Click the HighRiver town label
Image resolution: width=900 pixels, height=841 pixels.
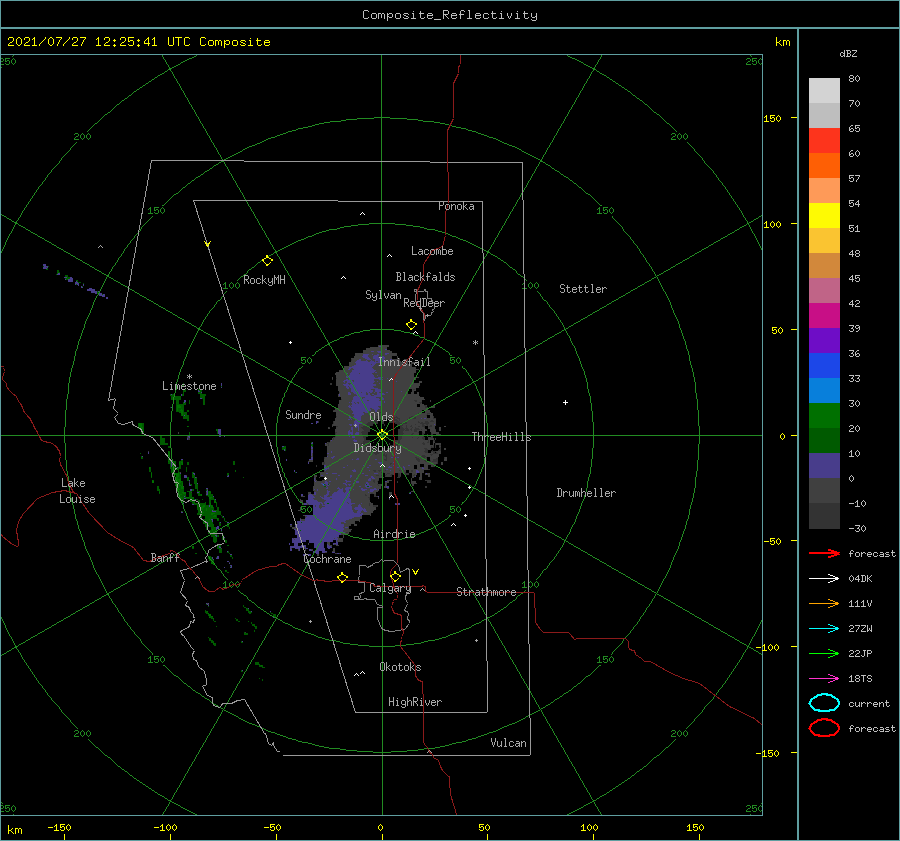[415, 702]
